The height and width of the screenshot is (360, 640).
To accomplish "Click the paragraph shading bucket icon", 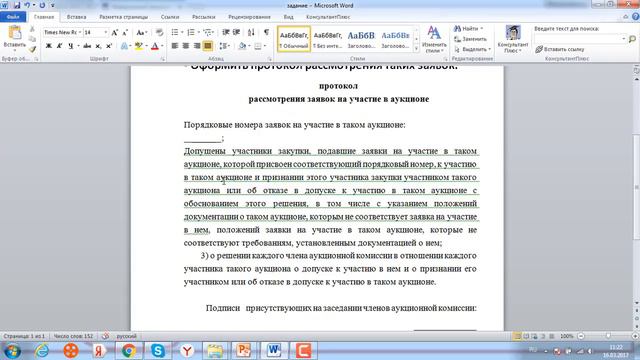I will coord(242,46).
